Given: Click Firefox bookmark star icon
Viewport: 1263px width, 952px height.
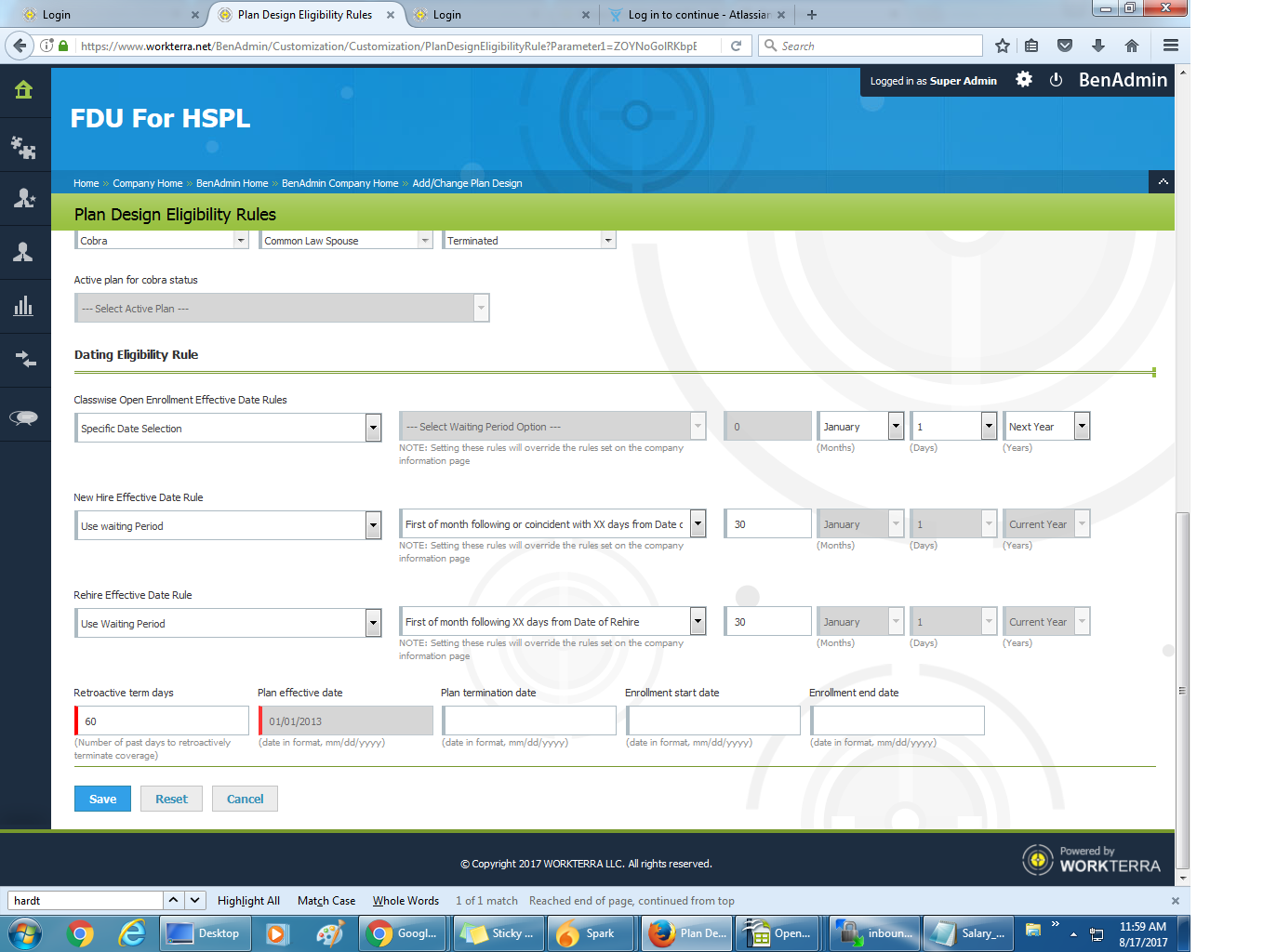Looking at the screenshot, I should pyautogui.click(x=1002, y=46).
